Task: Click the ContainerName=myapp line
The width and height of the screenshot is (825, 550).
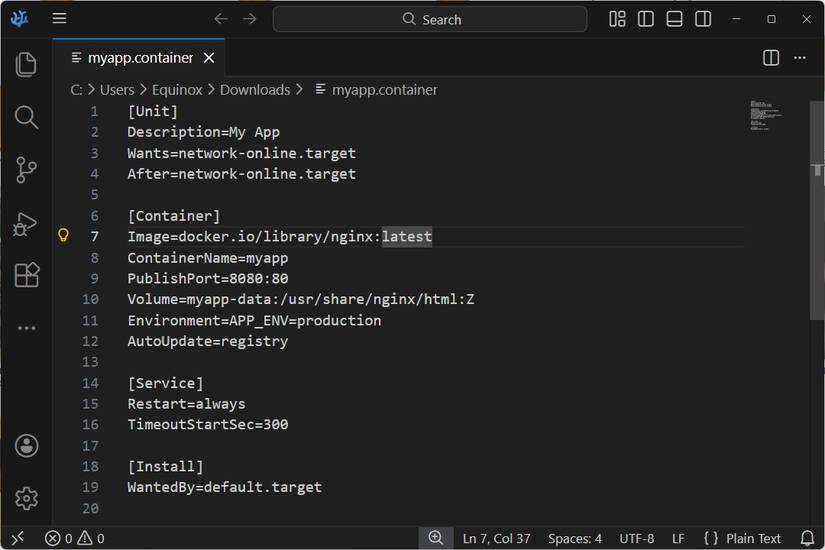Action: (x=207, y=258)
